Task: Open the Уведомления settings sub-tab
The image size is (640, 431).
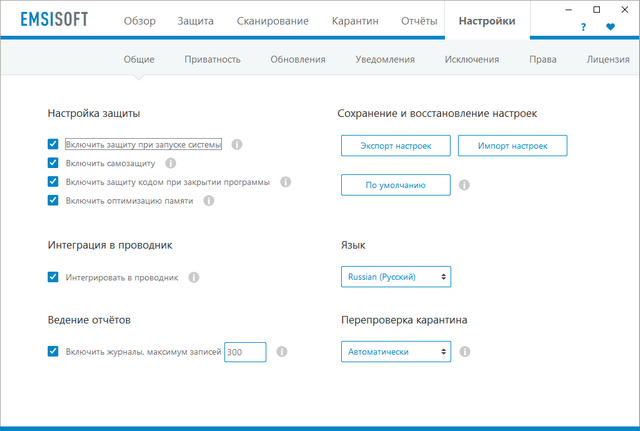Action: click(x=385, y=59)
